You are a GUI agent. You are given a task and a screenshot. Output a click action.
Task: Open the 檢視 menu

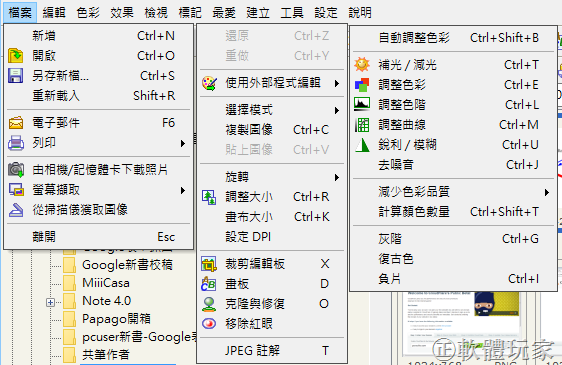[156, 13]
